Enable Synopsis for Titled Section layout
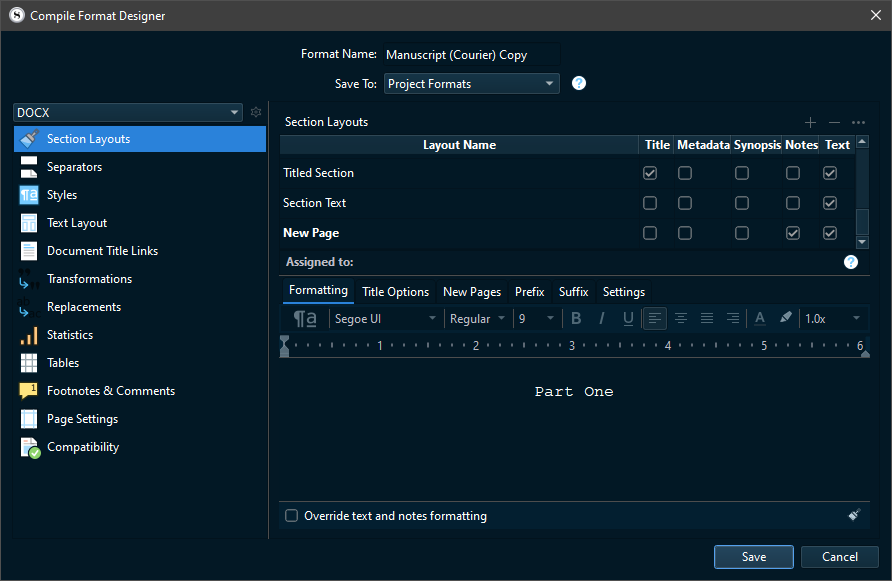This screenshot has width=892, height=581. pos(742,173)
